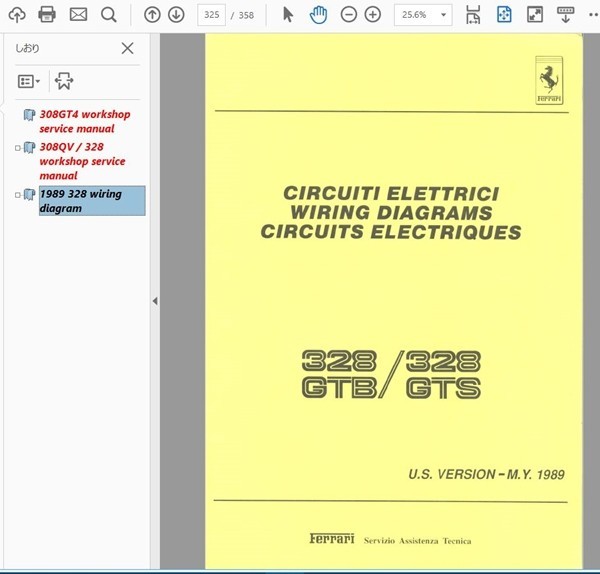Click the bookmark icon beside 1989 328 wiring
Image resolution: width=600 pixels, height=574 pixels.
pyautogui.click(x=29, y=194)
